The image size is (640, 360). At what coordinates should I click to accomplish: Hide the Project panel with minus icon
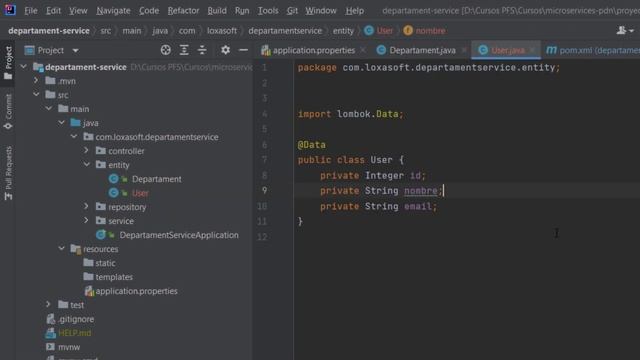click(x=243, y=50)
